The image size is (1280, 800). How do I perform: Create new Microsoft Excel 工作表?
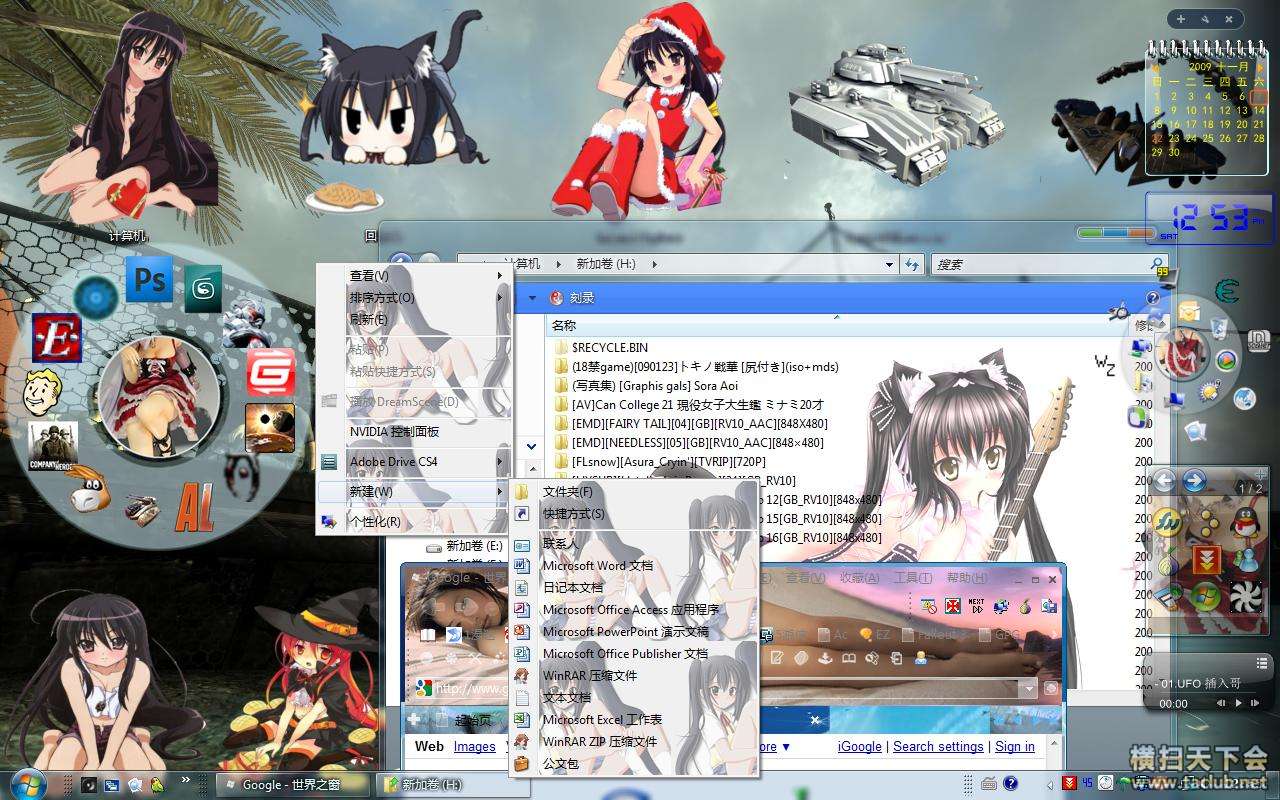(634, 719)
